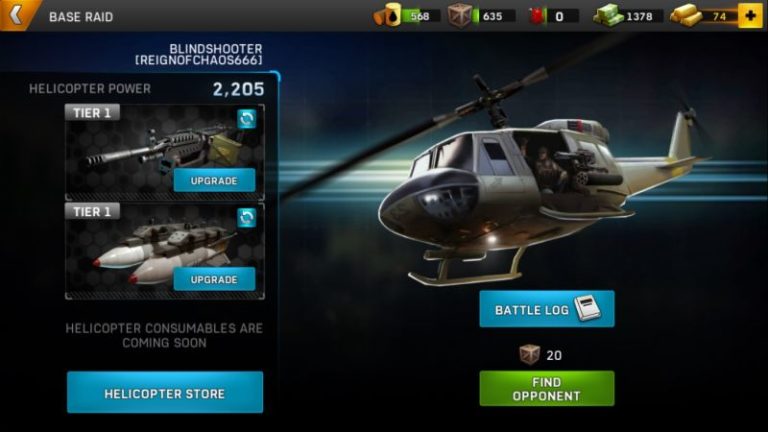The height and width of the screenshot is (432, 768).
Task: Tap the green cash stack icon
Action: [608, 16]
